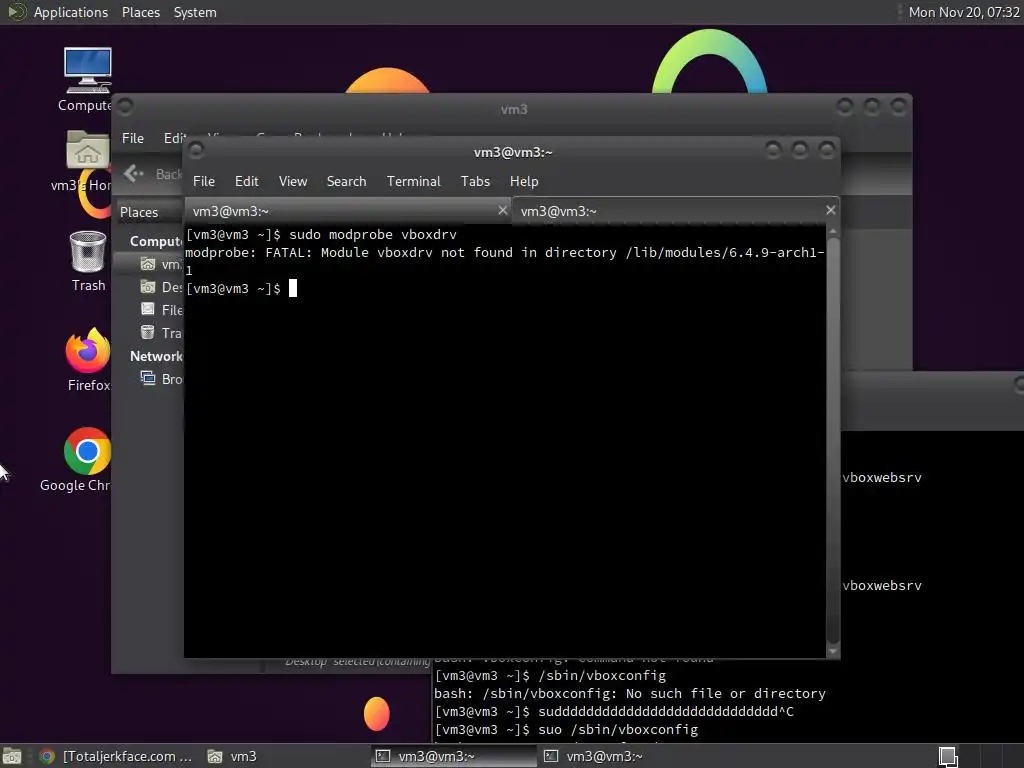
Task: Click Back arrow in vm3 file manager
Action: [134, 173]
